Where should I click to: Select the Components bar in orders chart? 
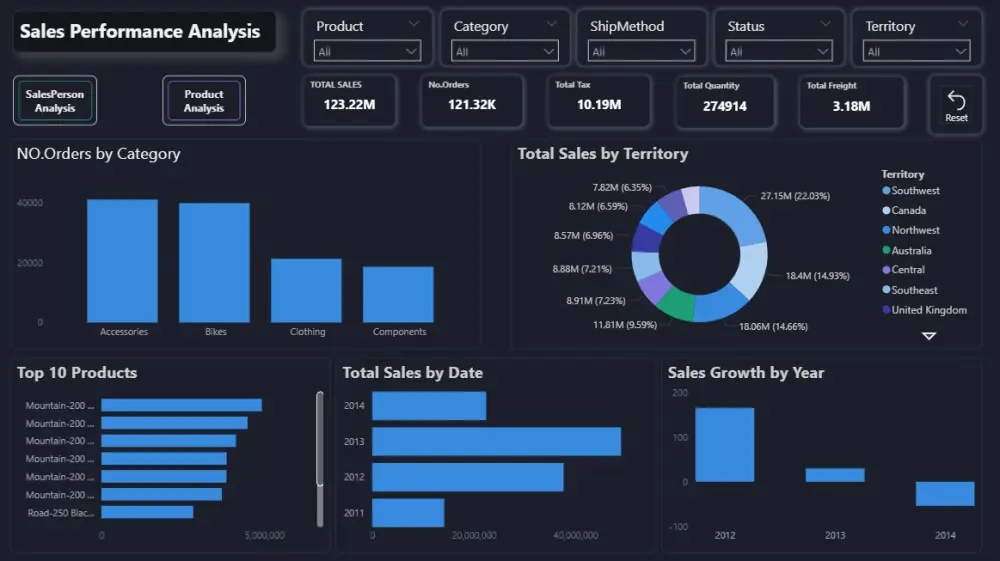[398, 295]
